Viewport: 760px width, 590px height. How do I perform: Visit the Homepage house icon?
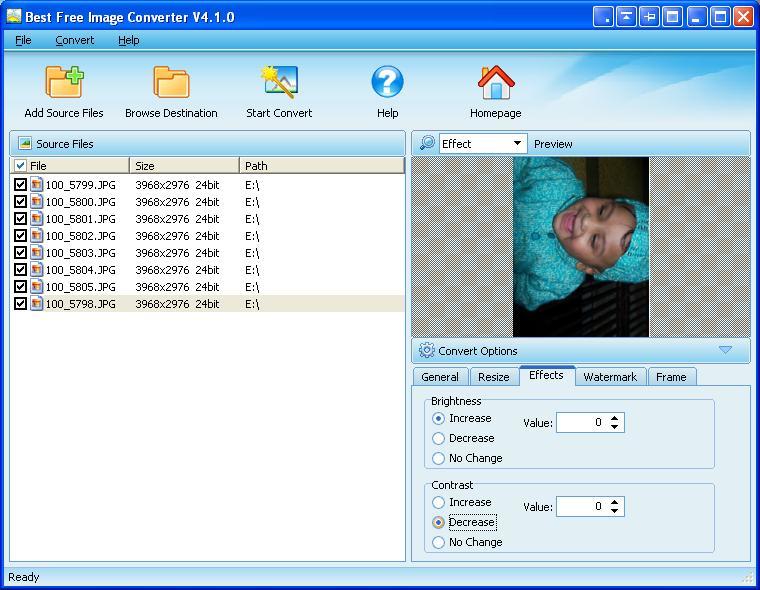pos(496,82)
